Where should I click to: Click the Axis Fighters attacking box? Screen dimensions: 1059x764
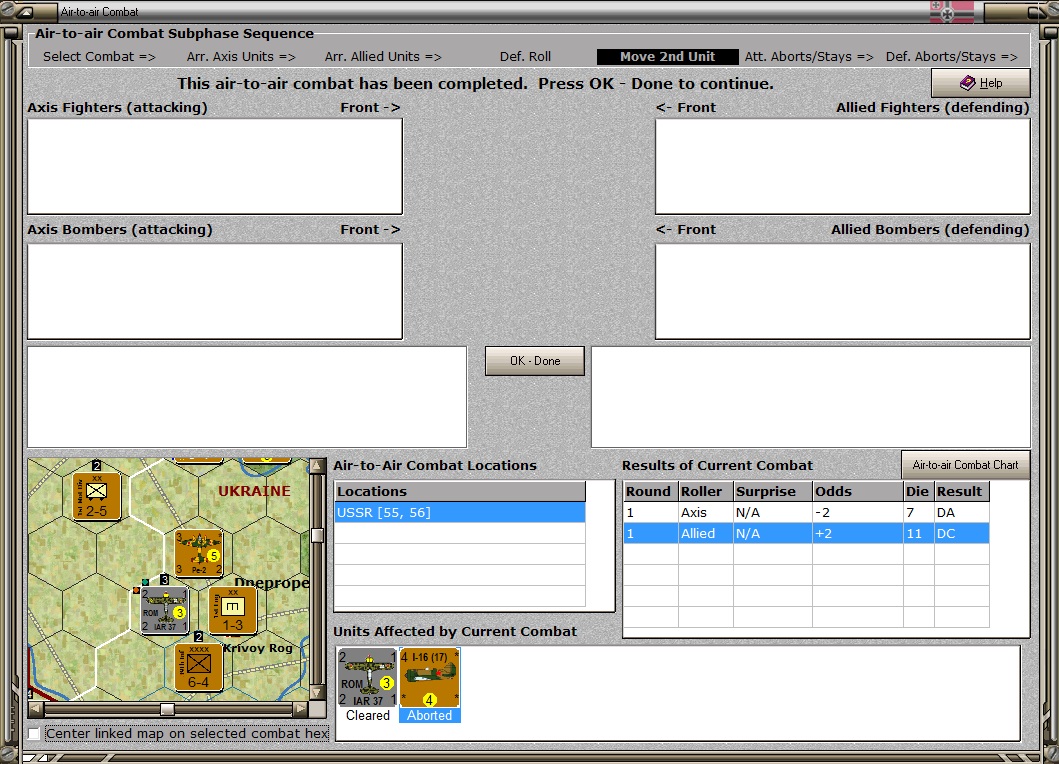(x=215, y=166)
